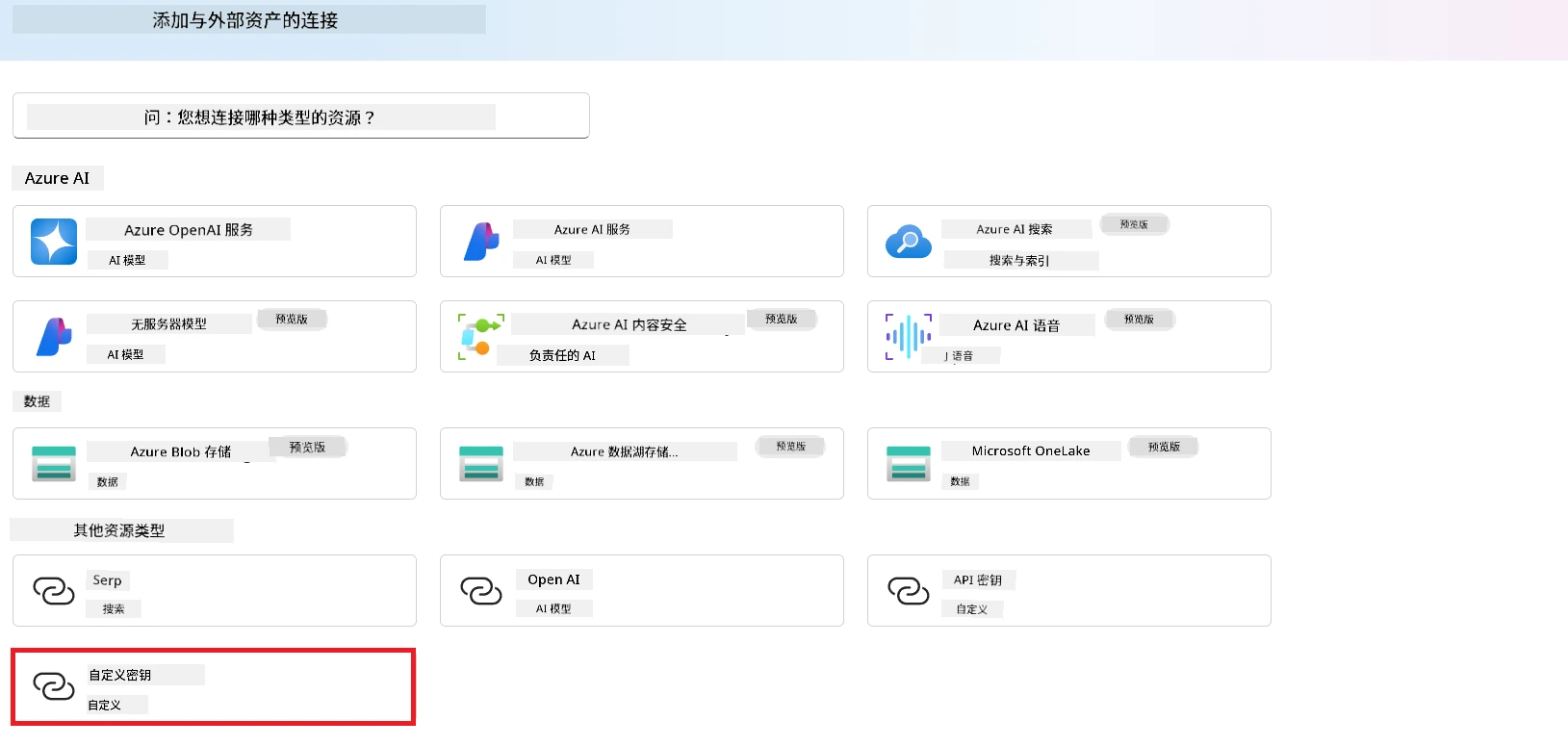Click the 预览版 badge on Azure Blob 存储

tap(308, 447)
